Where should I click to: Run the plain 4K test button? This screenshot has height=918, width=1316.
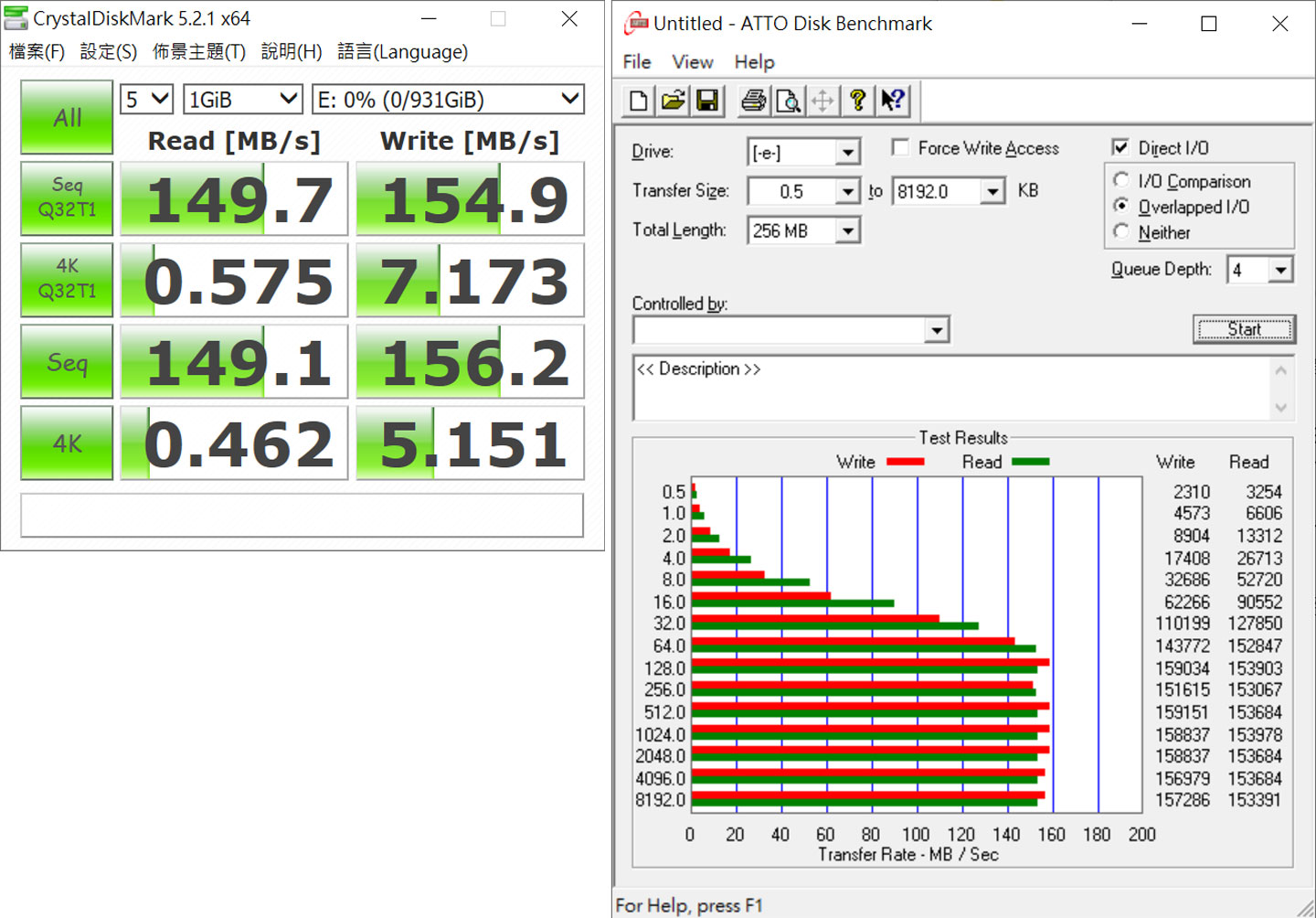coord(67,443)
